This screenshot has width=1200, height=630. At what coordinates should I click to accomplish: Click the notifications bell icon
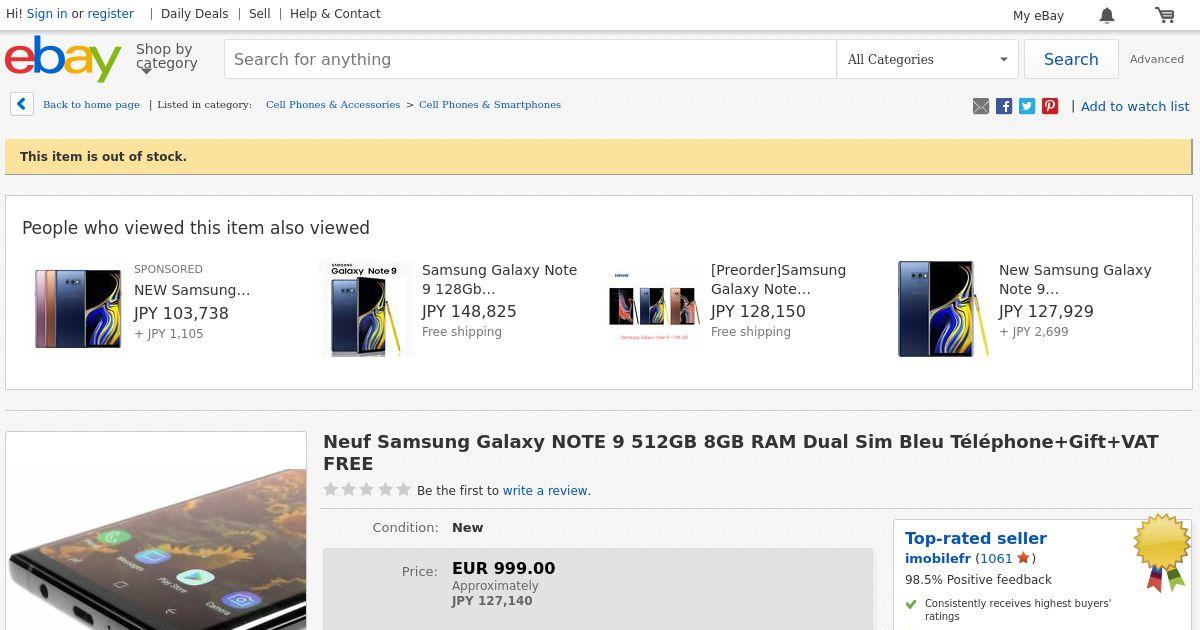[1107, 15]
